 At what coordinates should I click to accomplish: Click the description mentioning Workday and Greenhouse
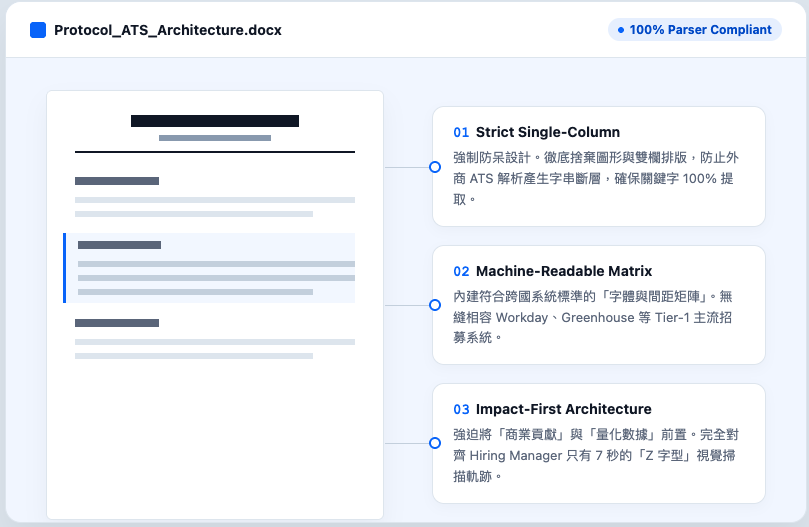coord(596,317)
